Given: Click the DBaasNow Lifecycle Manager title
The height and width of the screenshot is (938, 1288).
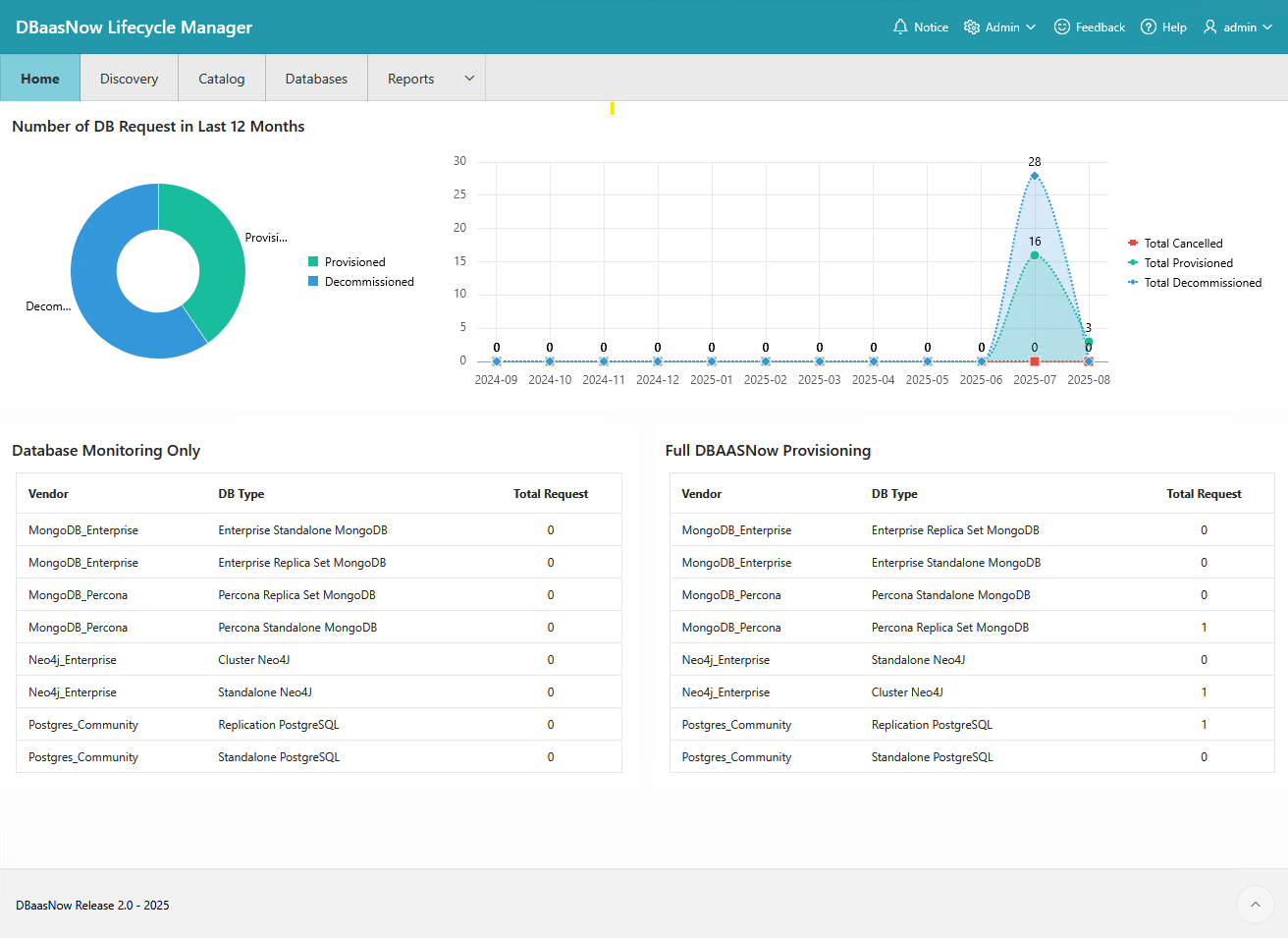Looking at the screenshot, I should (134, 28).
